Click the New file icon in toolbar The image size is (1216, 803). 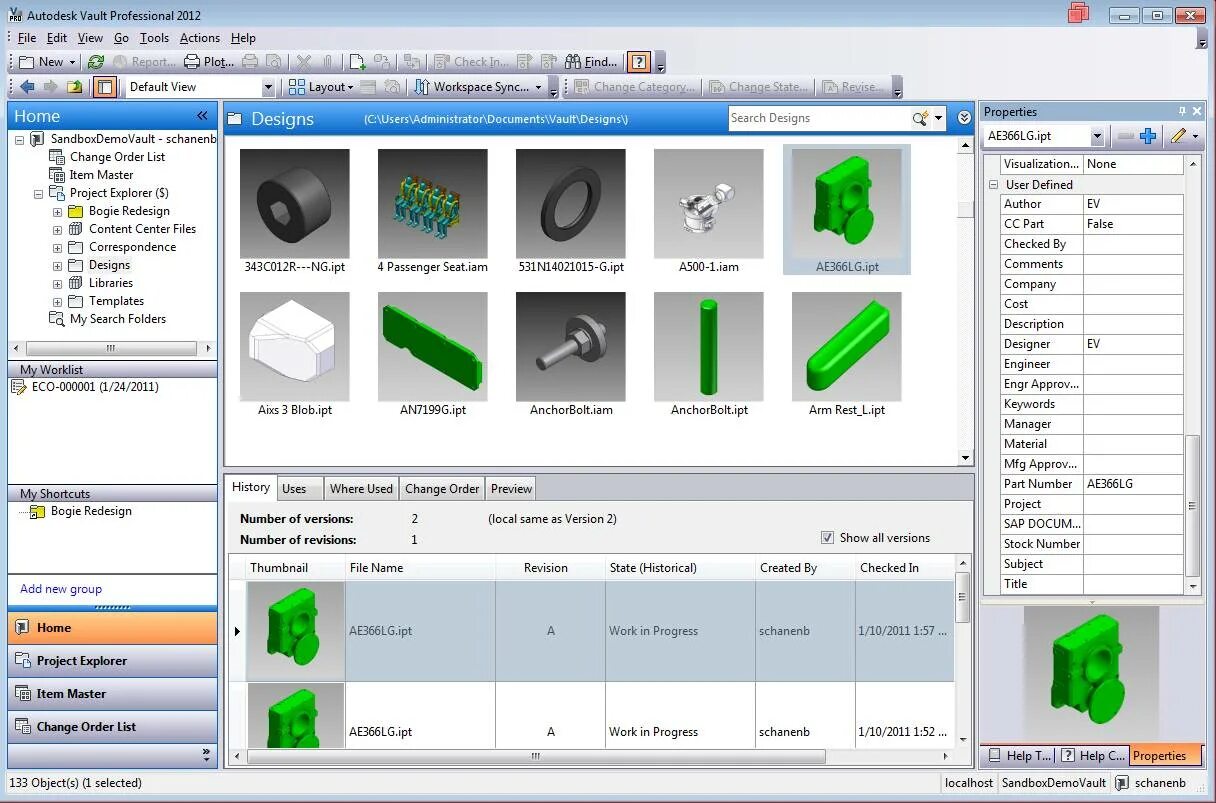point(27,62)
